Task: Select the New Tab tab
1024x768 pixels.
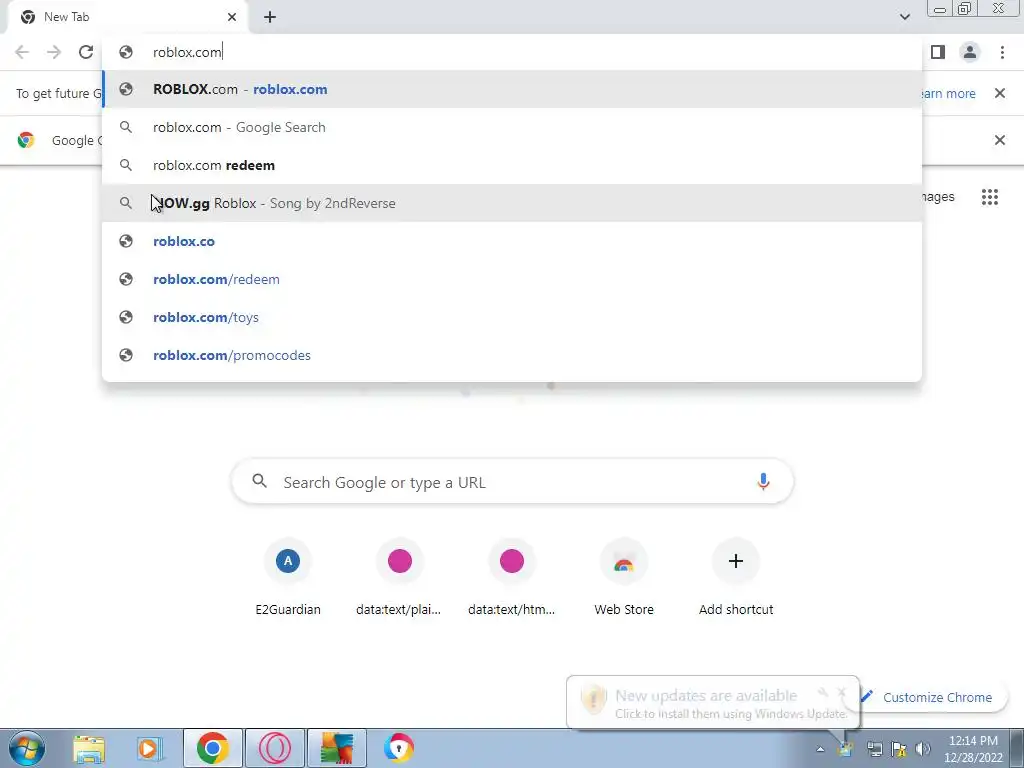Action: [128, 17]
